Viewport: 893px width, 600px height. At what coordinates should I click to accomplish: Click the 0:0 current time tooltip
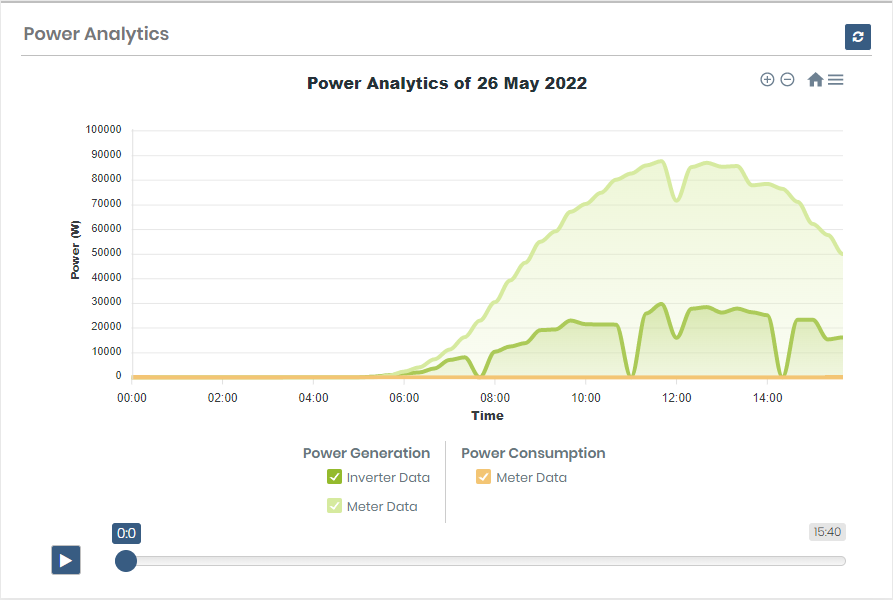click(x=126, y=533)
